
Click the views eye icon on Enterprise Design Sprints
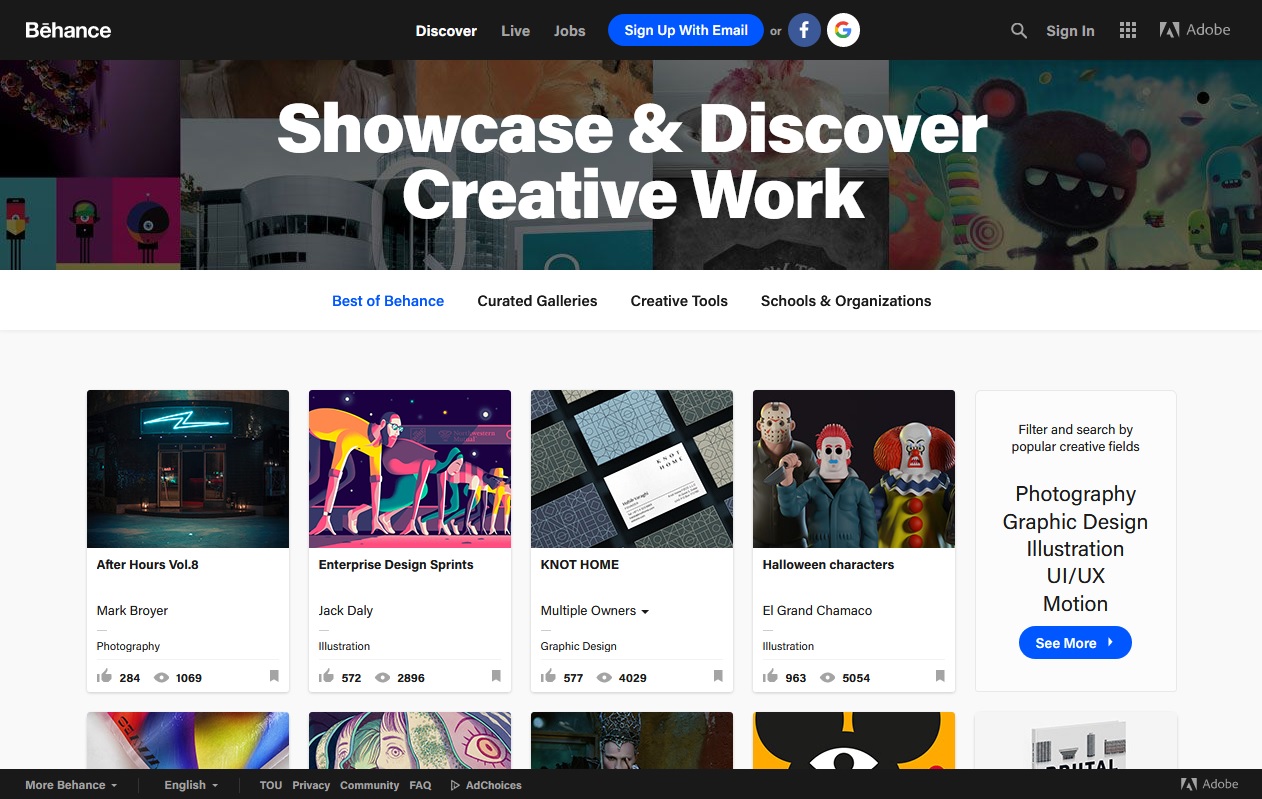tap(382, 677)
